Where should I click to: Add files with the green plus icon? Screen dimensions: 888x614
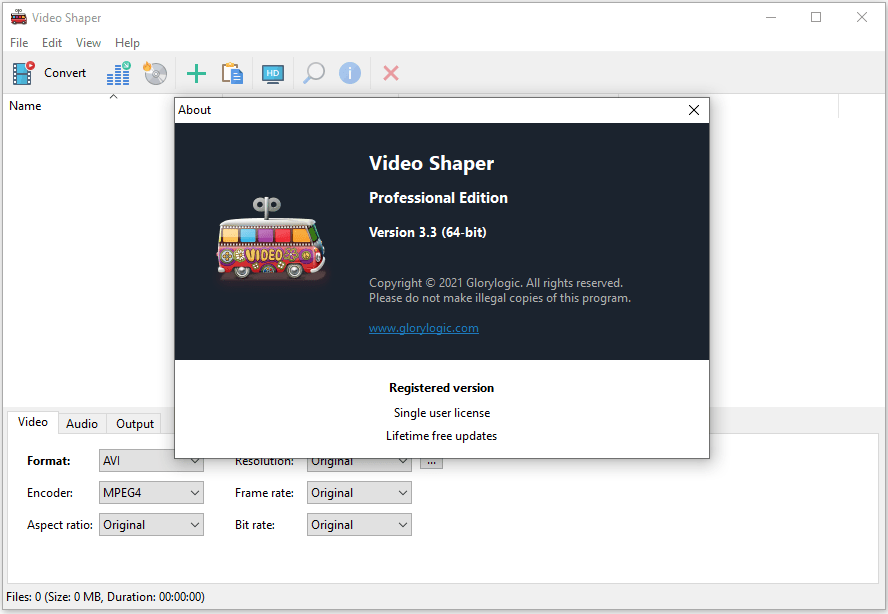(197, 74)
